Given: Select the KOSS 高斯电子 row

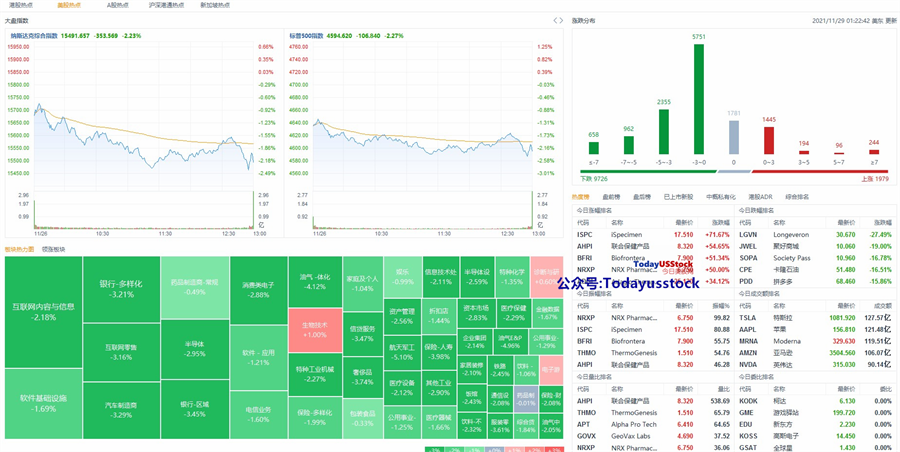Looking at the screenshot, I should pyautogui.click(x=816, y=436).
